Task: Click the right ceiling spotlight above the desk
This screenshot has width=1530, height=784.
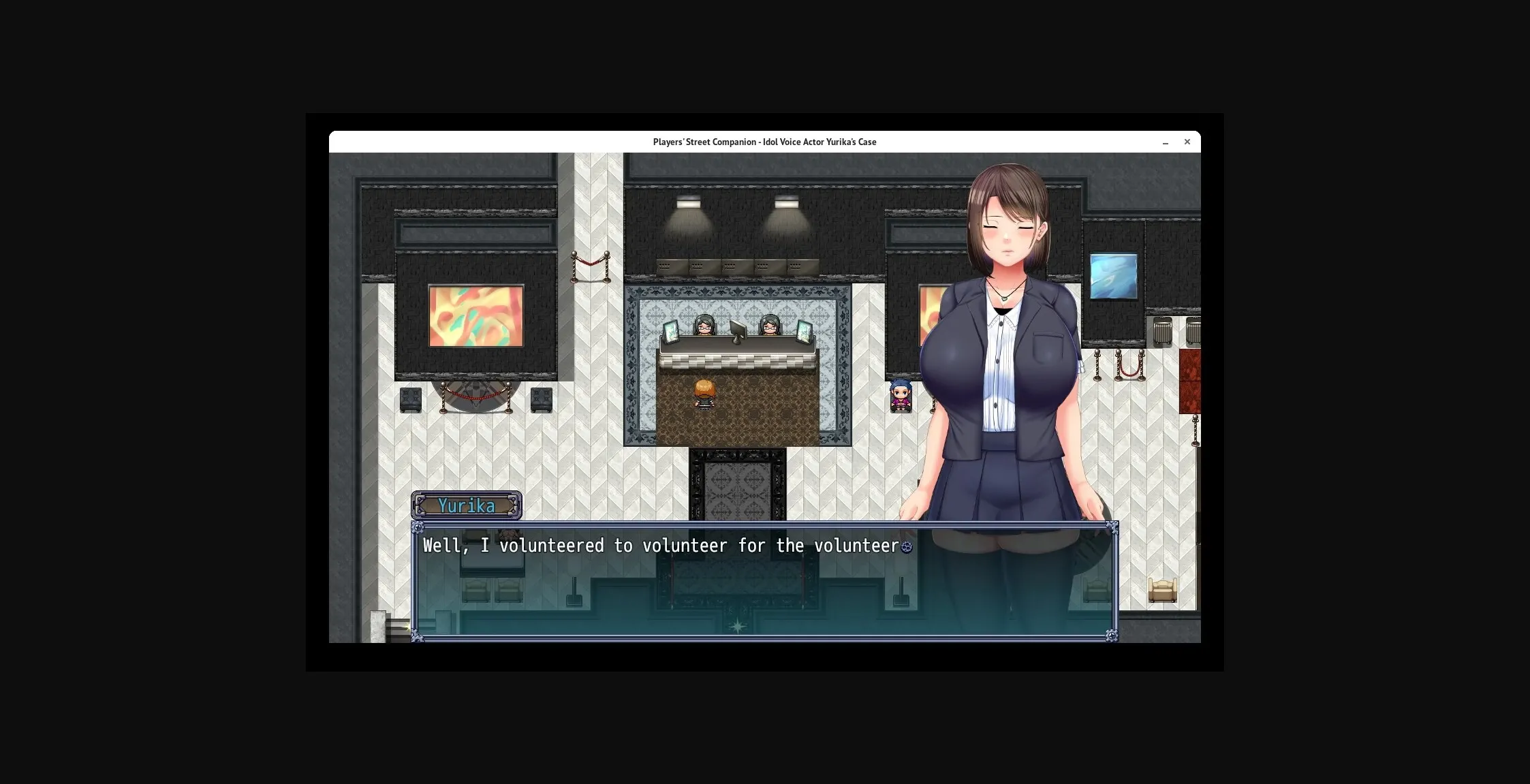Action: [x=789, y=204]
